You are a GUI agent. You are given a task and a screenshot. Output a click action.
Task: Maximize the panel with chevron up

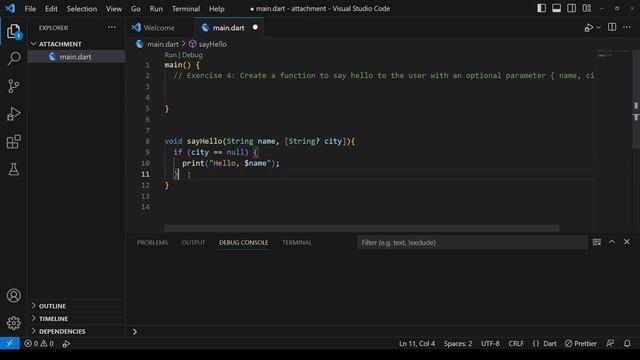pyautogui.click(x=612, y=242)
